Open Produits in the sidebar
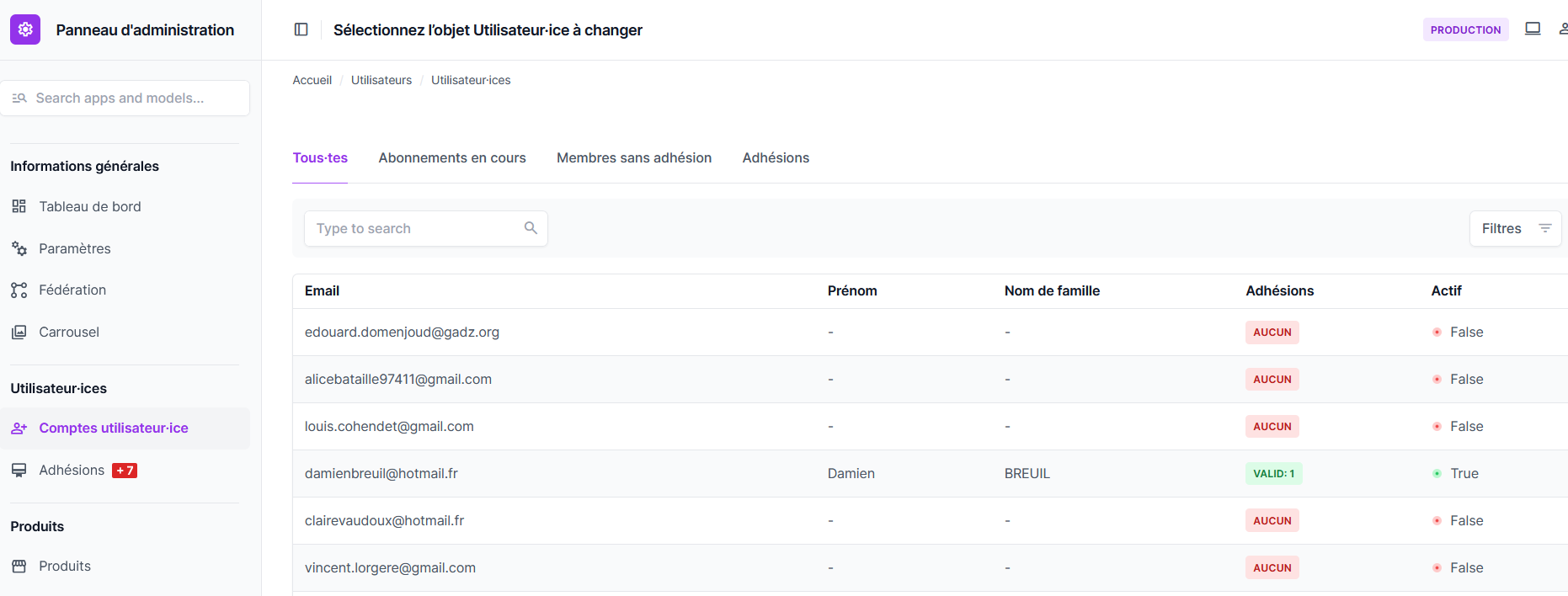The width and height of the screenshot is (1568, 596). click(x=64, y=566)
